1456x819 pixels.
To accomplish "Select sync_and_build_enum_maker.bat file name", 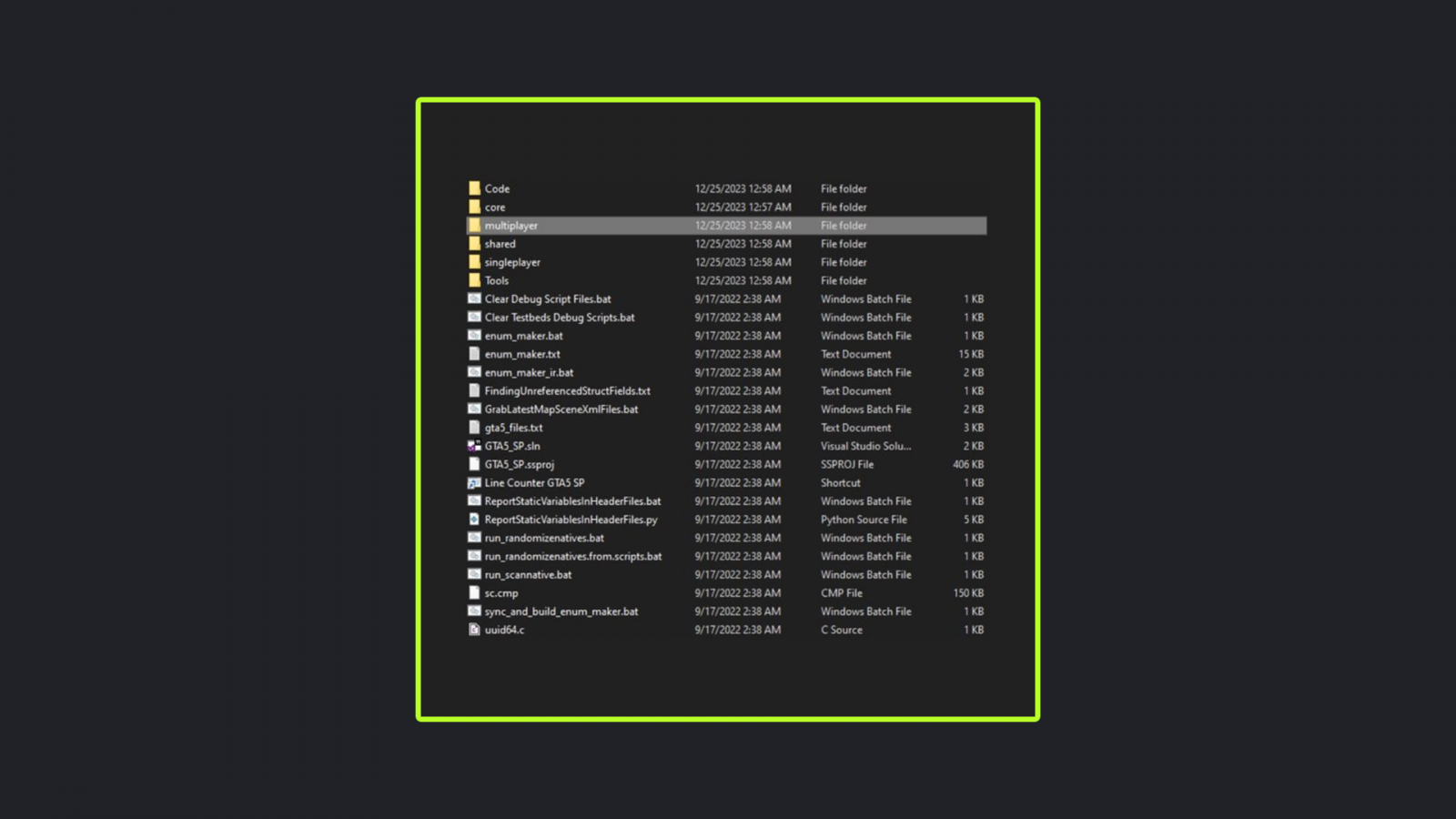I will [x=561, y=612].
